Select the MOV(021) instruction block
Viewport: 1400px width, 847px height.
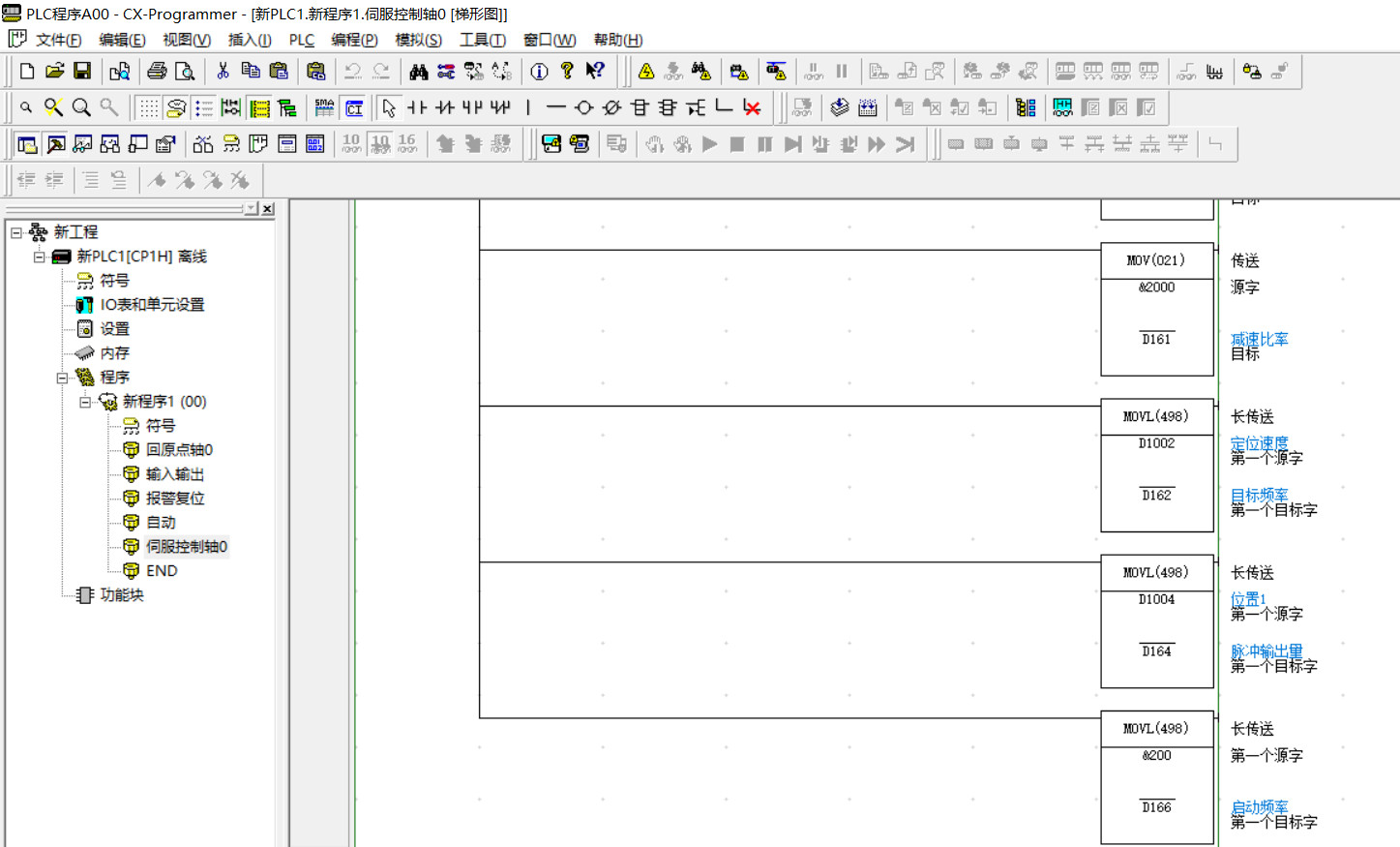tap(1156, 260)
